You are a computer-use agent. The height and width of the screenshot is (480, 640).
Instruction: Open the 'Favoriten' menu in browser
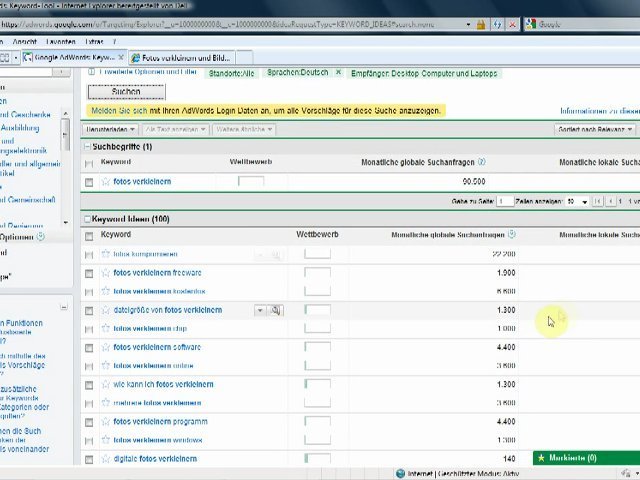(60, 42)
